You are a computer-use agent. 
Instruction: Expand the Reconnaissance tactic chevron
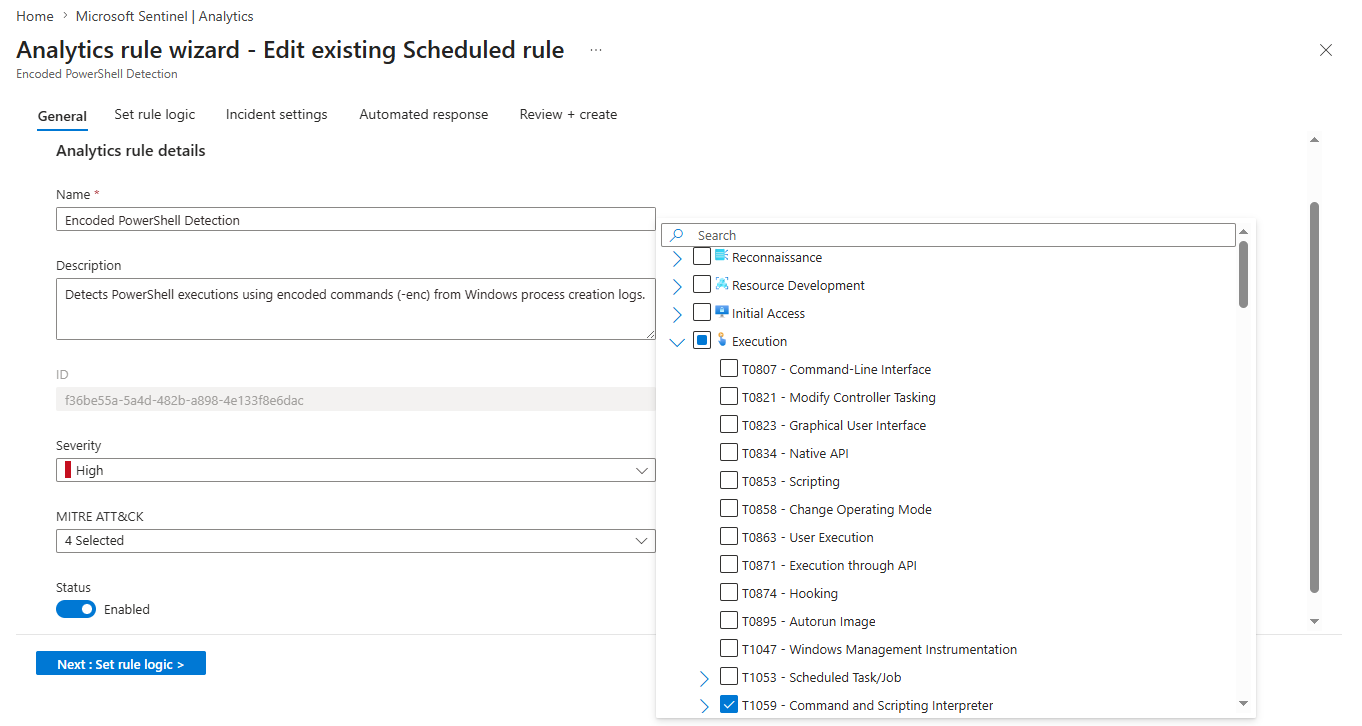(677, 258)
